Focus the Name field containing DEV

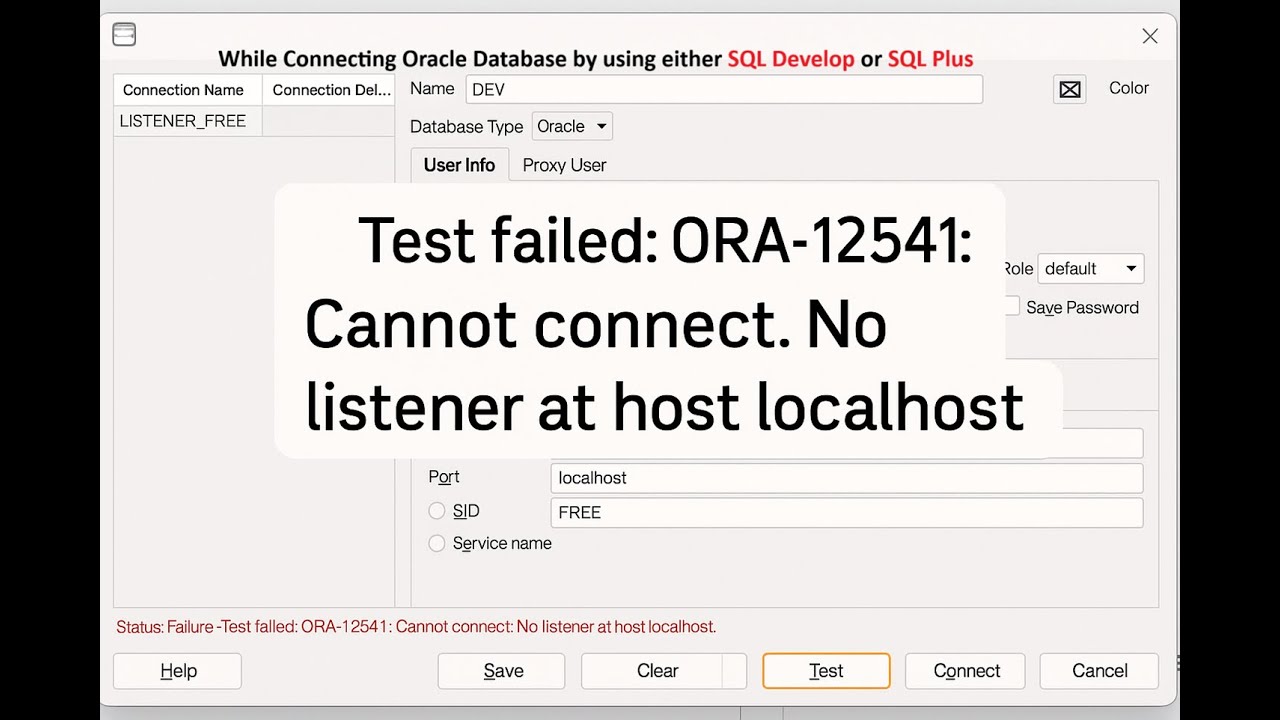click(723, 89)
